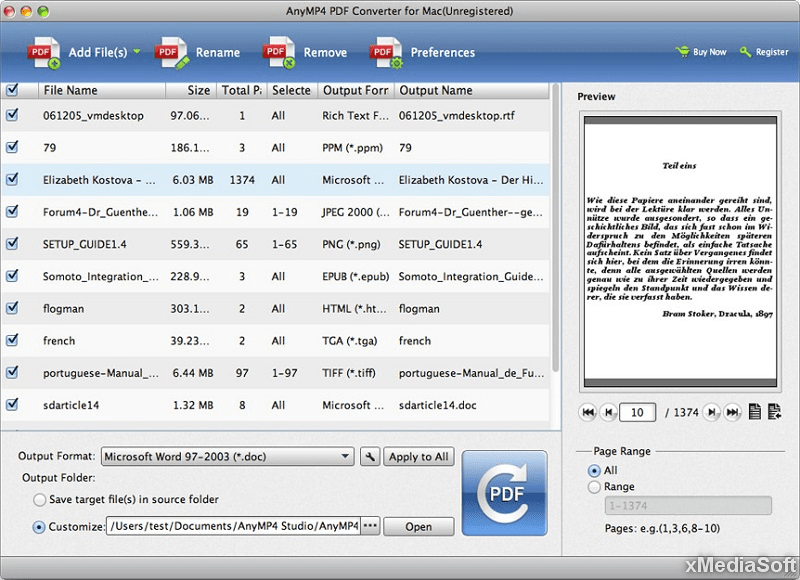800x580 pixels.
Task: Click the single page document icon
Action: (x=755, y=412)
